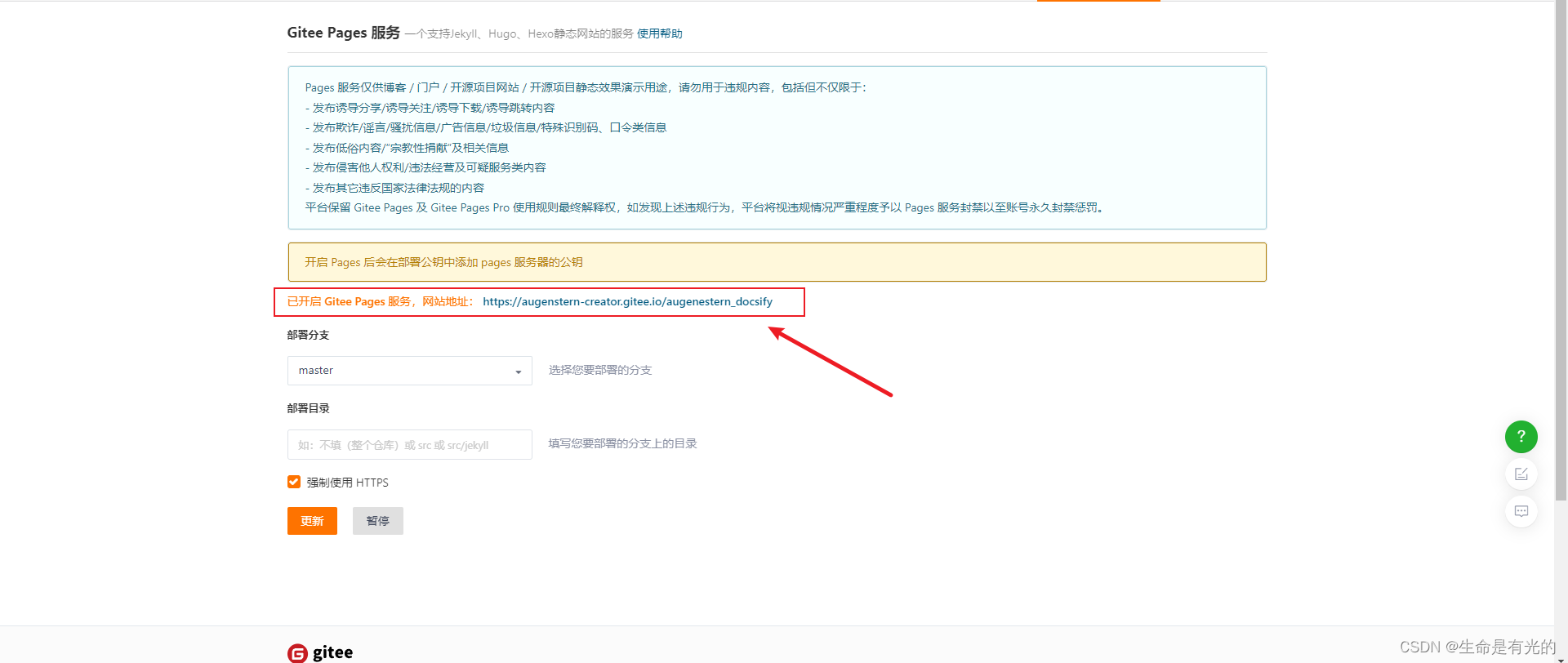Image resolution: width=1568 pixels, height=663 pixels.
Task: Open the green question-mark help button
Action: [x=1521, y=437]
